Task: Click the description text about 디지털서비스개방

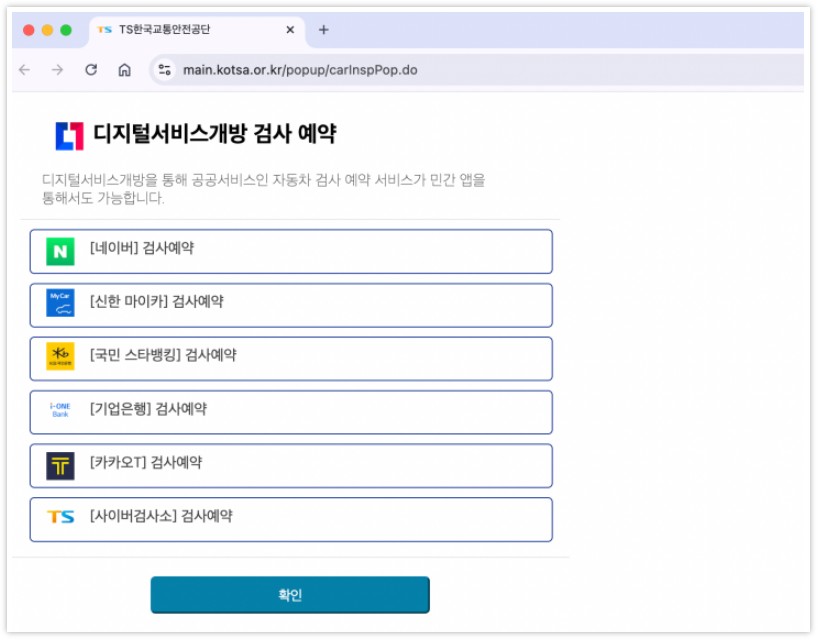Action: point(263,189)
